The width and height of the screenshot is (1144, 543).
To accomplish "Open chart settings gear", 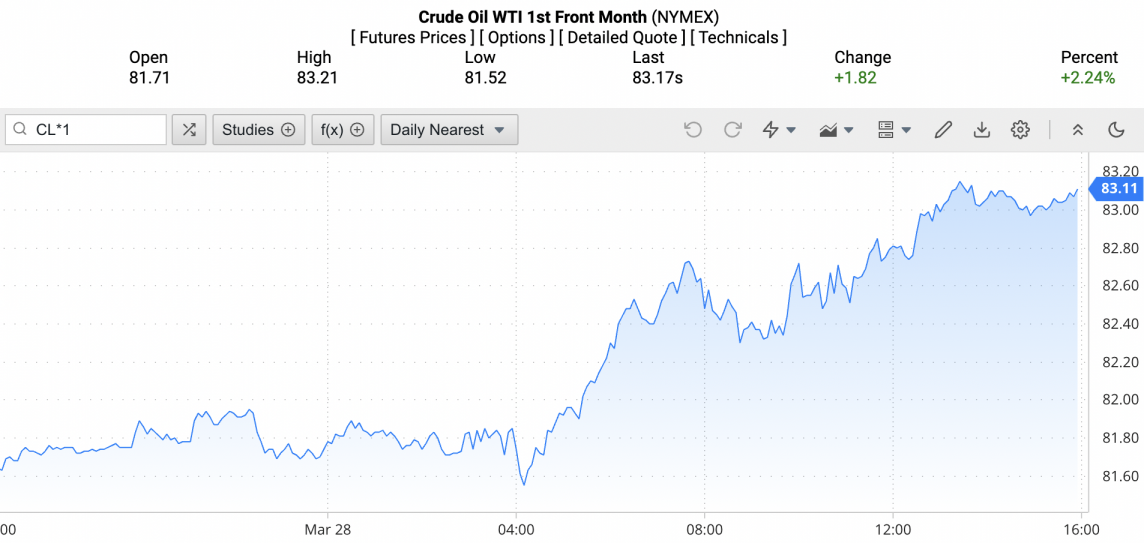I will click(x=1020, y=130).
